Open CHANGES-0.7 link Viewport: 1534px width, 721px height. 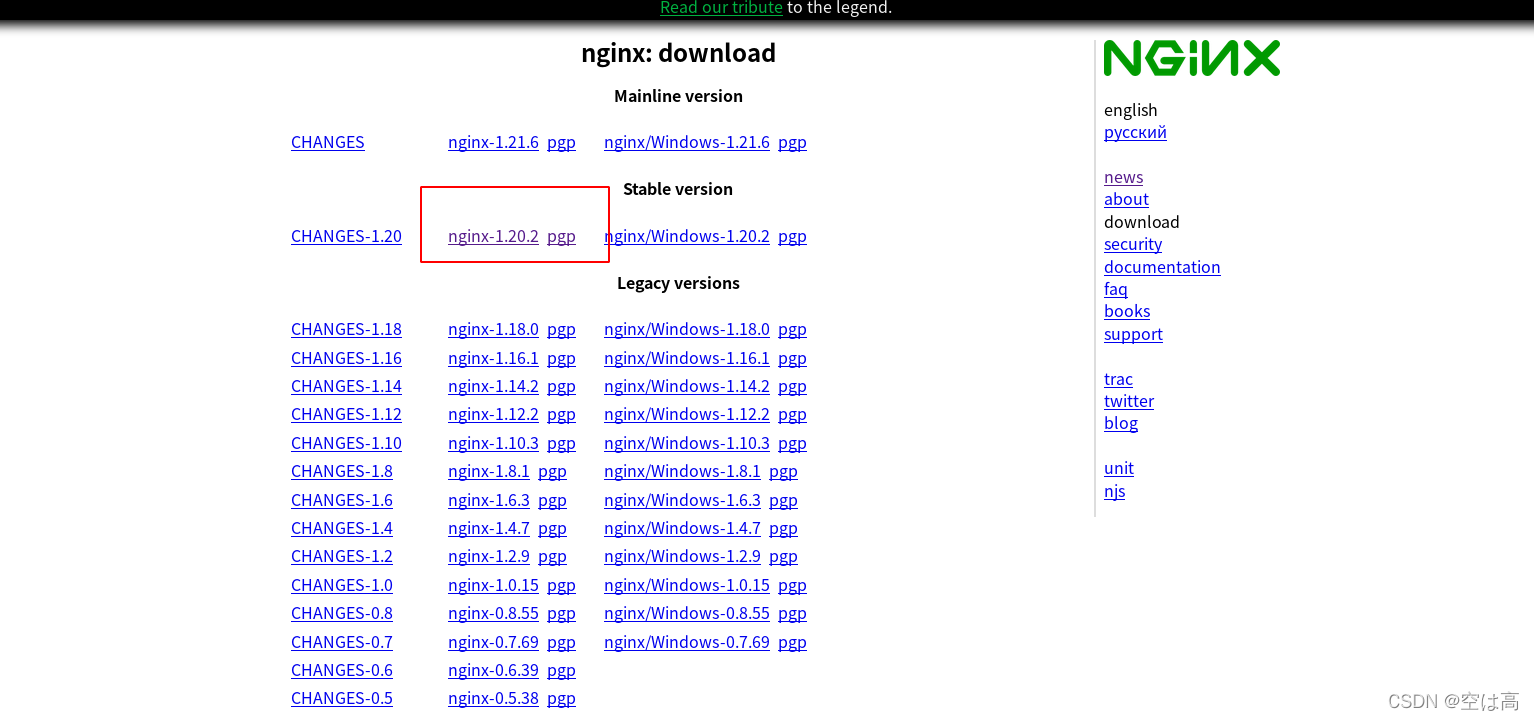(x=342, y=642)
